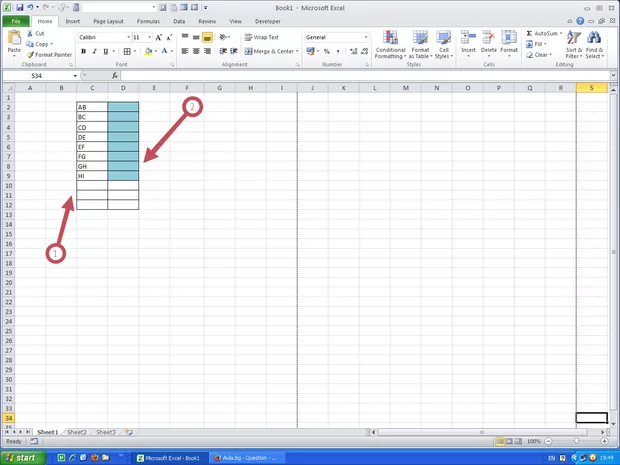Select the Sheet2 worksheet tab

(77, 432)
